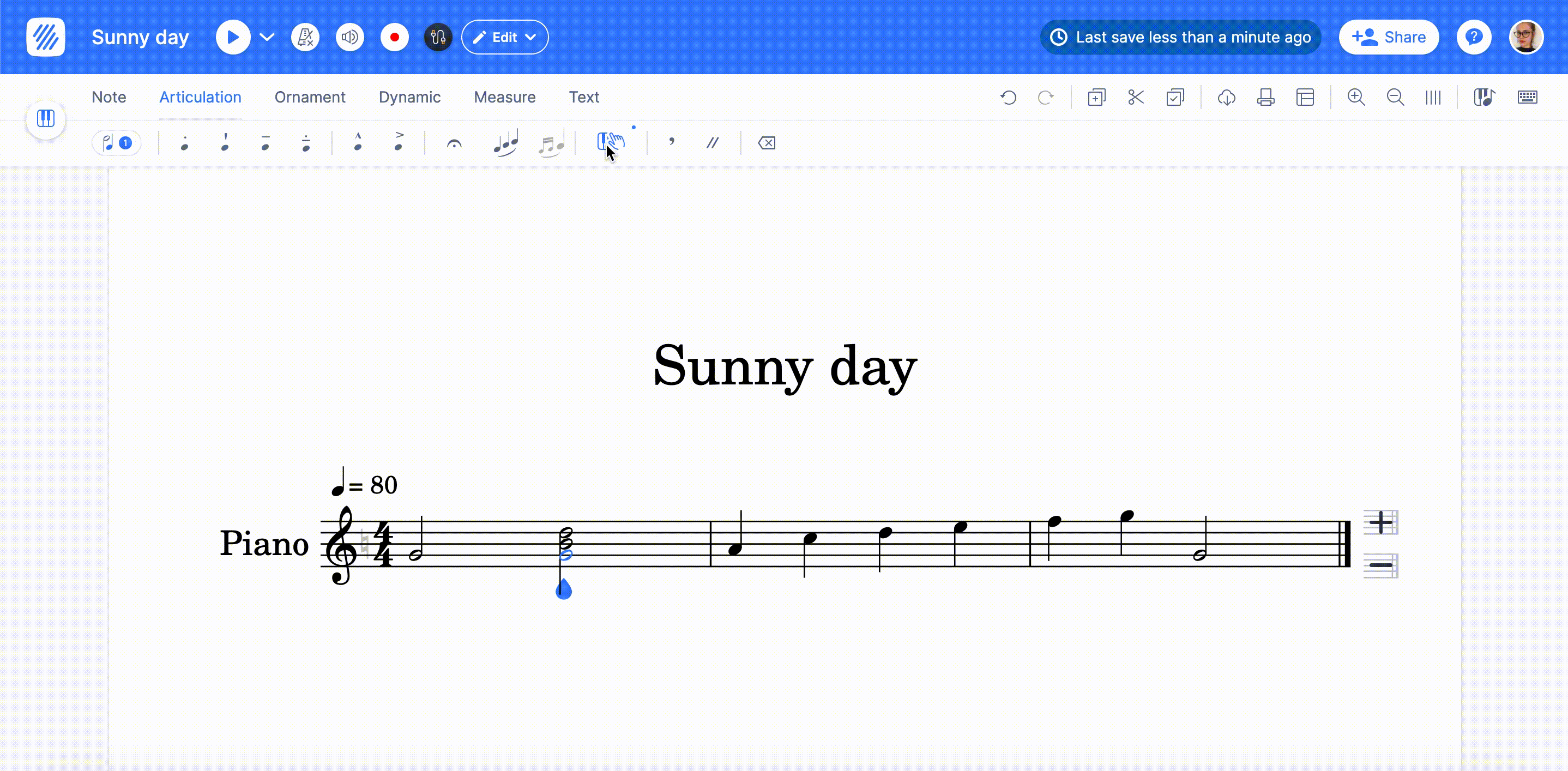Viewport: 1568px width, 771px height.
Task: Export score with cloud download icon
Action: coord(1226,98)
